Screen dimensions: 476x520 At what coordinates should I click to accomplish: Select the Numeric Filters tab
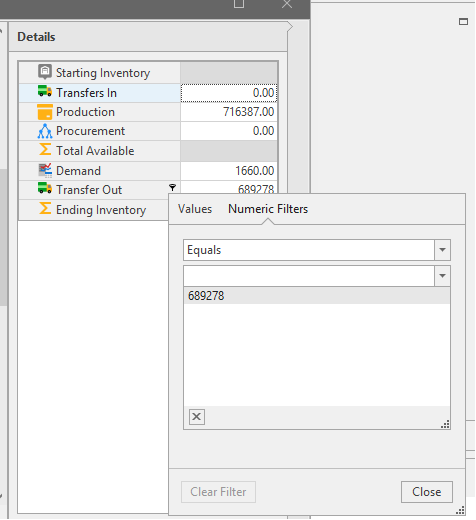tap(268, 209)
